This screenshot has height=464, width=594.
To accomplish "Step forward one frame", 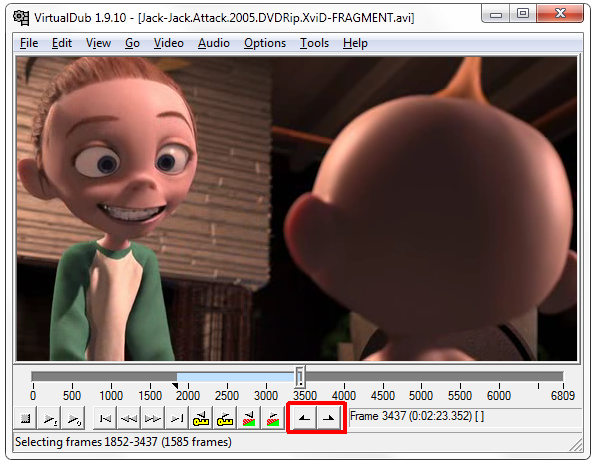I will coord(153,419).
